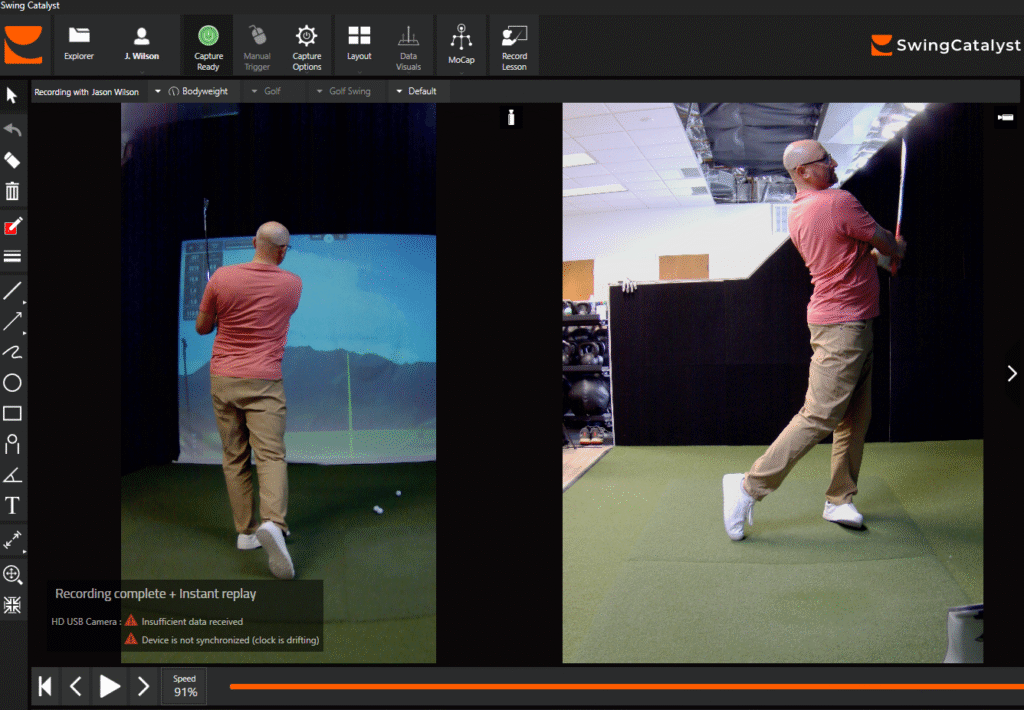This screenshot has width=1024, height=710.
Task: Click the Record Lesson button
Action: tap(514, 45)
